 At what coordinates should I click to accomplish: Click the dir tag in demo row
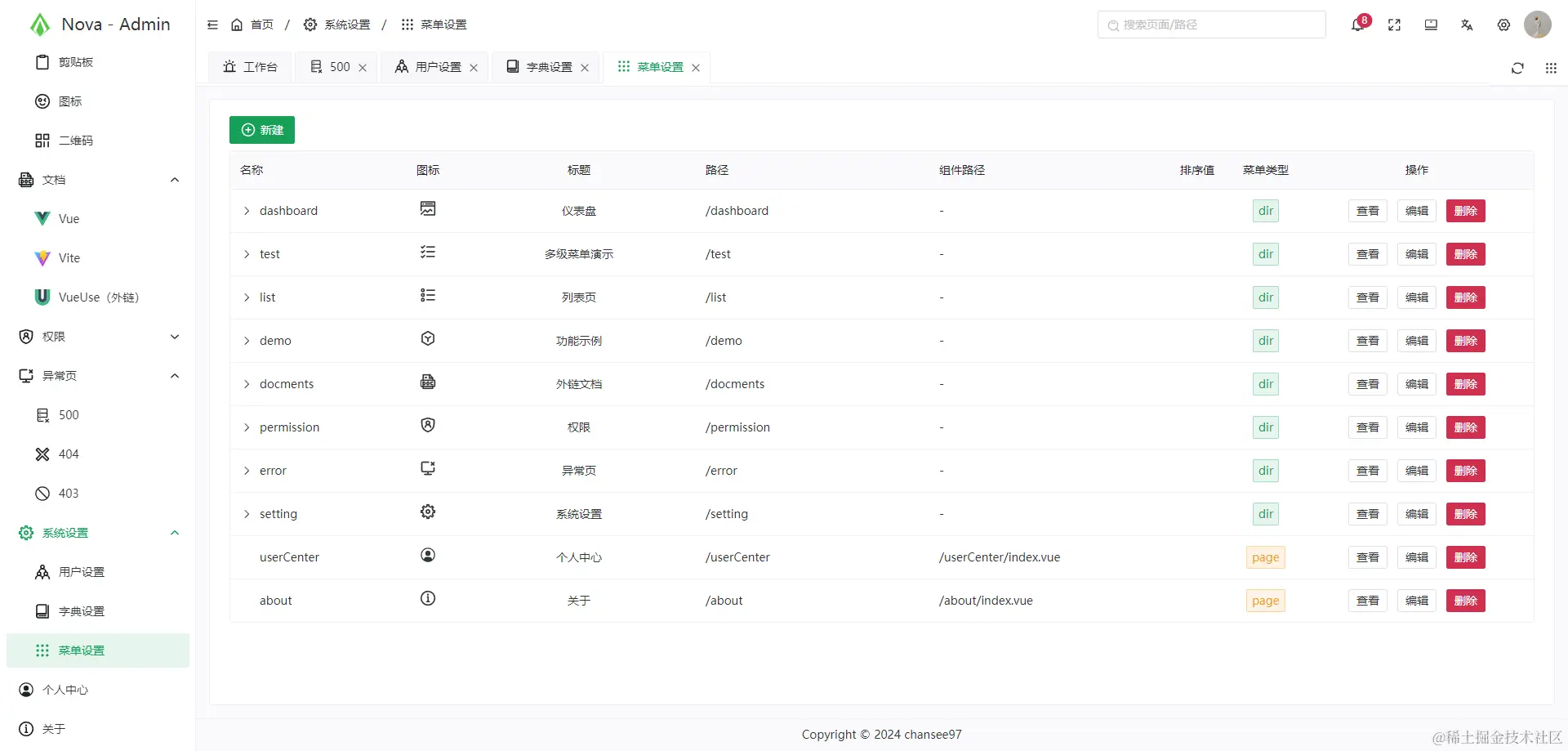click(1266, 341)
